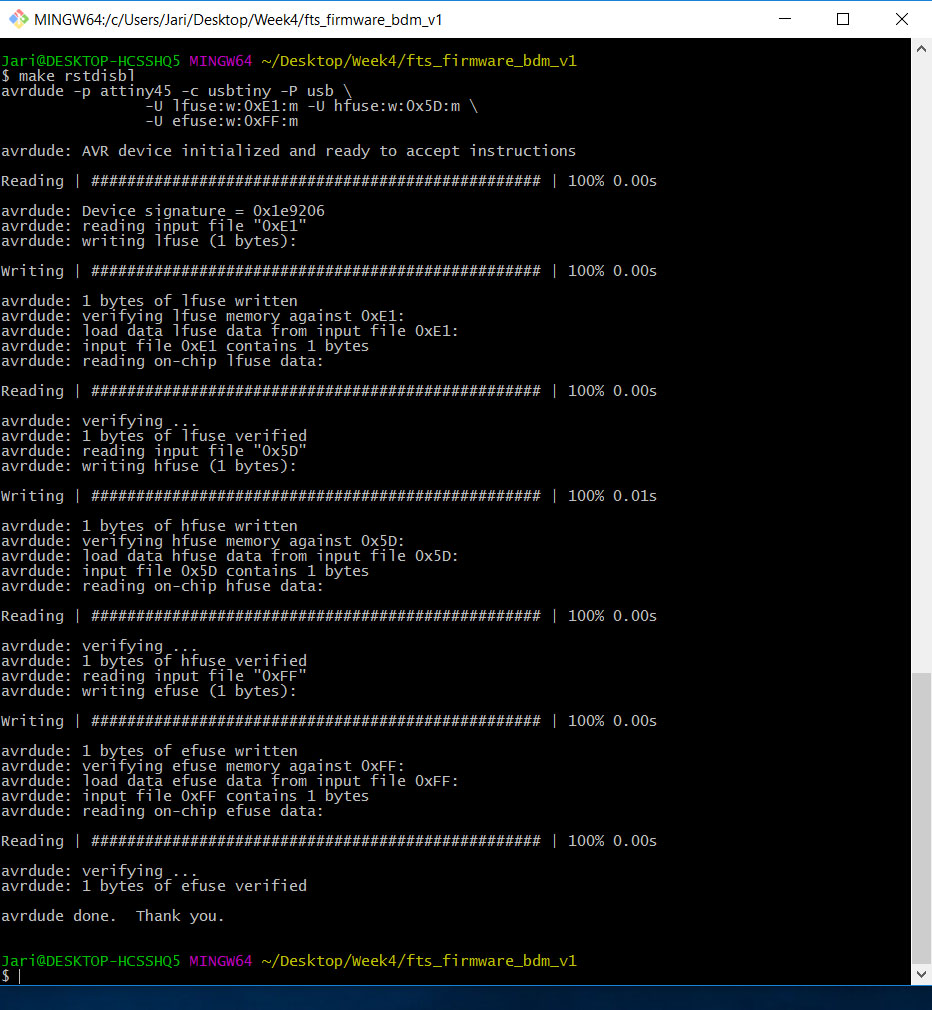Image resolution: width=932 pixels, height=1010 pixels.
Task: Click the "reading input file "0xFF"" line
Action: tap(154, 676)
